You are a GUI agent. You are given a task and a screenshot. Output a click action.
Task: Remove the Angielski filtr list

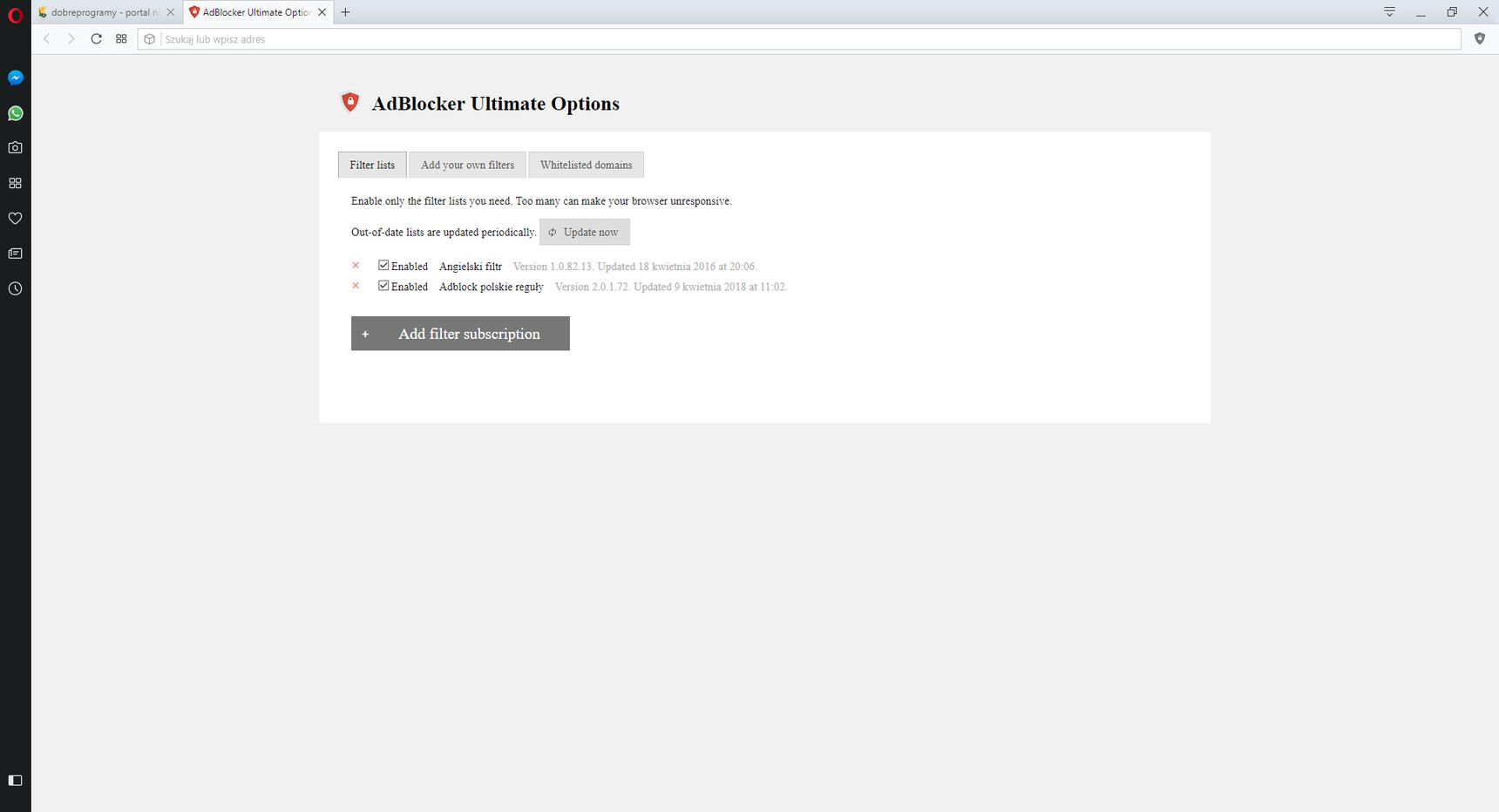coord(356,266)
